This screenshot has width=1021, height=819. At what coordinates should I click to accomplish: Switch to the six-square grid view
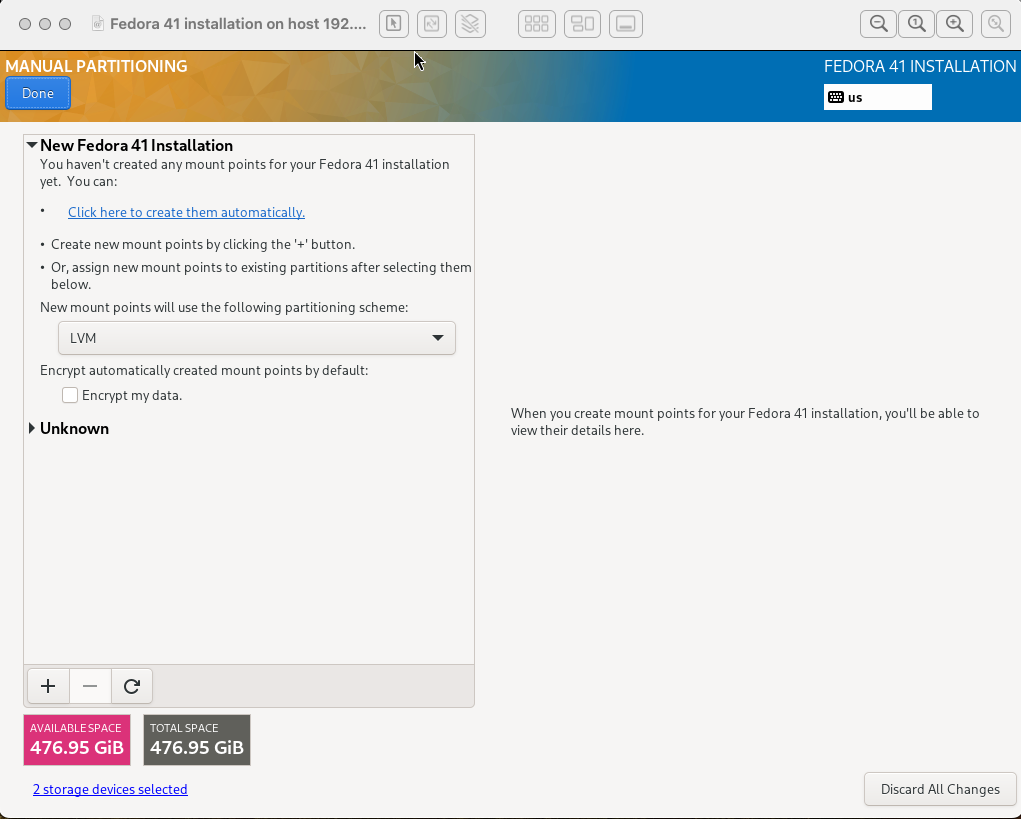coord(537,24)
